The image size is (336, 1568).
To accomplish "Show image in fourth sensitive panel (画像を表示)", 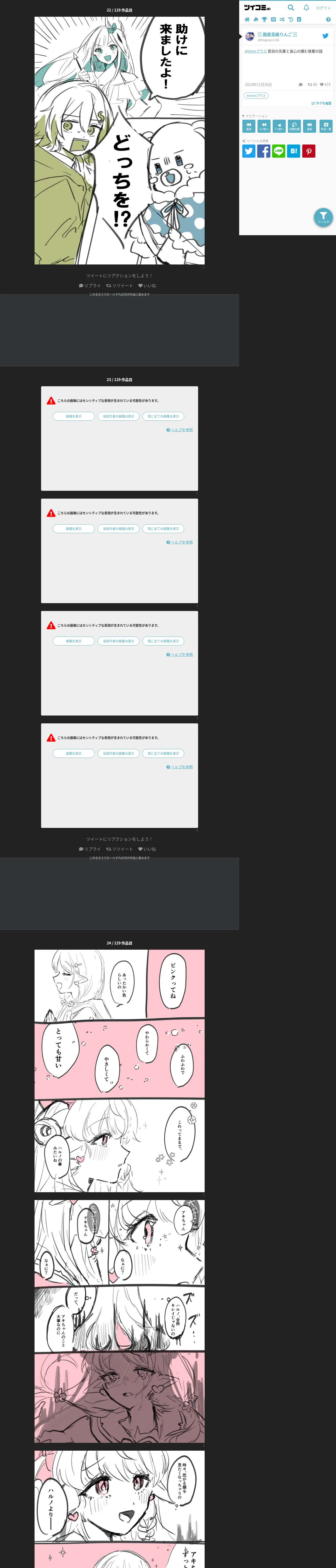I will pyautogui.click(x=74, y=754).
